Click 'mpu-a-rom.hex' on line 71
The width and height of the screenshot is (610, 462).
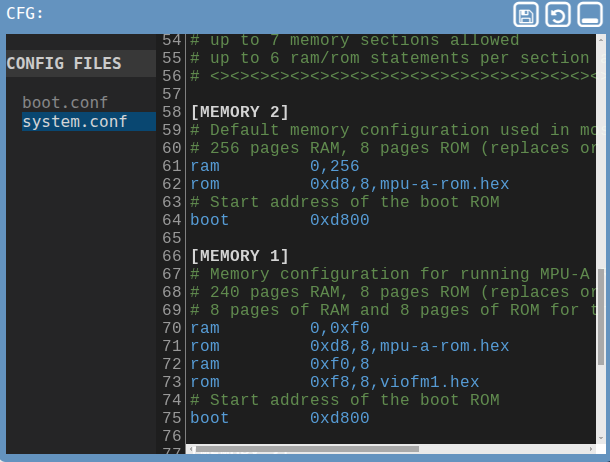pos(444,346)
